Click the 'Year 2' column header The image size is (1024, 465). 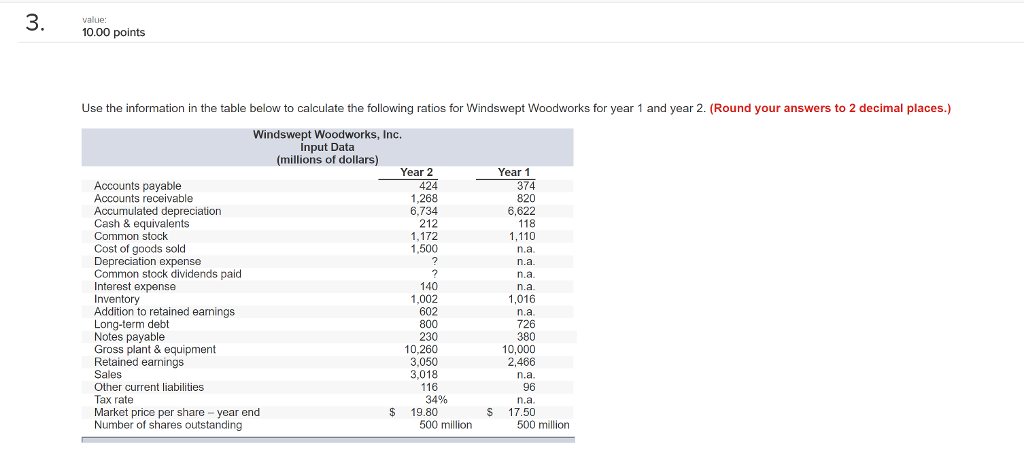tap(417, 172)
